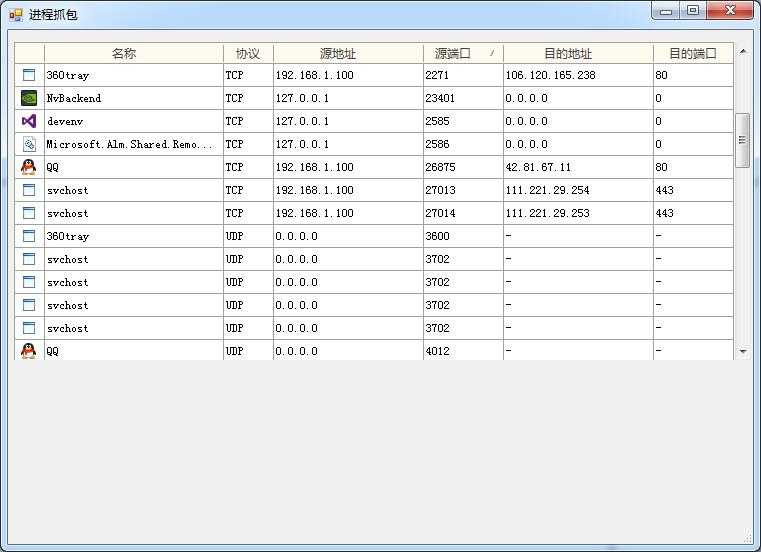Click destination port 443 for 111.221.29.254

(x=664, y=190)
